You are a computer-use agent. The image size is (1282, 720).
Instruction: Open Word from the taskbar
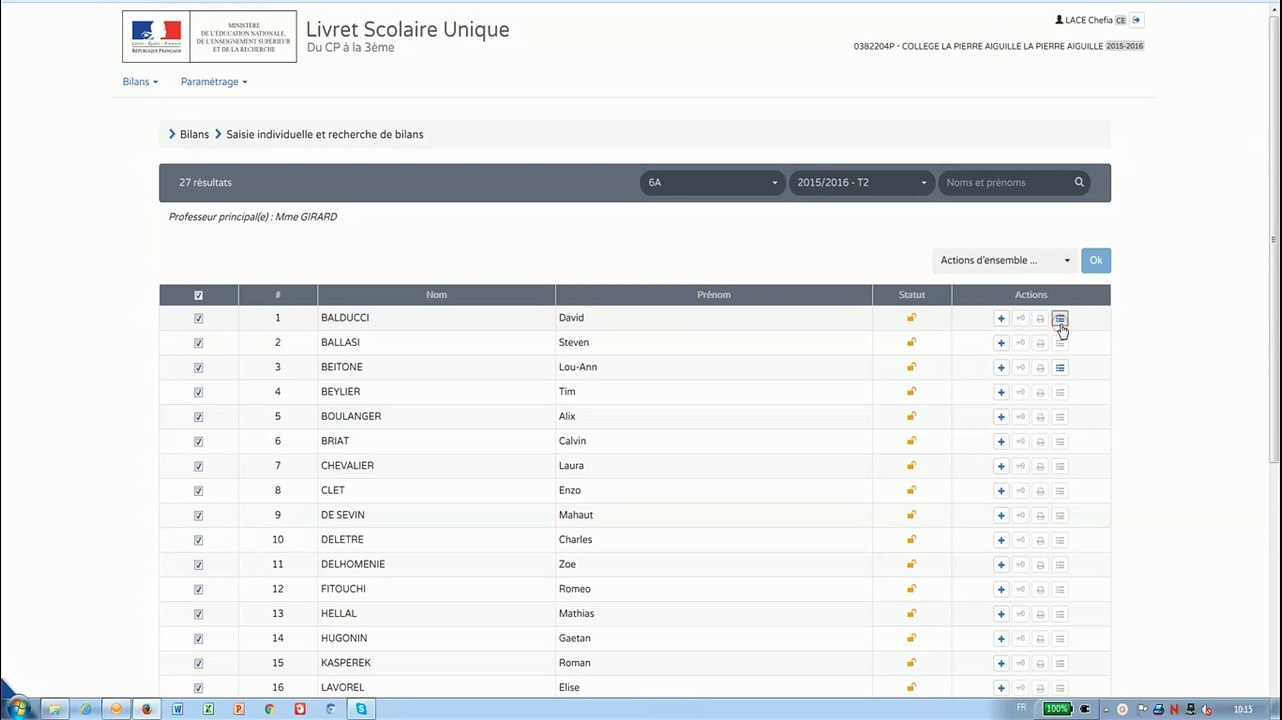pos(177,709)
